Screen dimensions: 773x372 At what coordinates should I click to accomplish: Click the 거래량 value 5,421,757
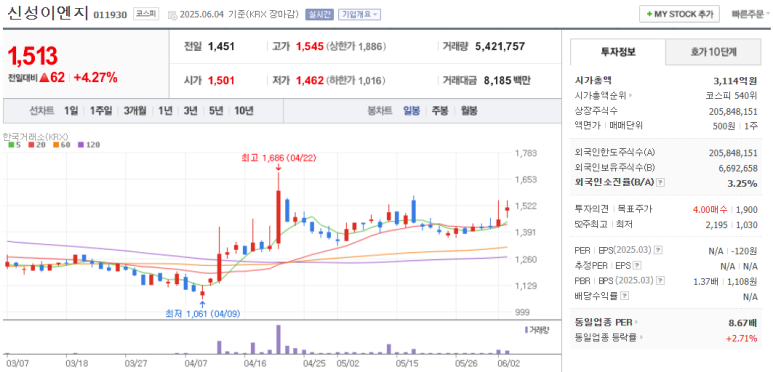click(x=500, y=47)
